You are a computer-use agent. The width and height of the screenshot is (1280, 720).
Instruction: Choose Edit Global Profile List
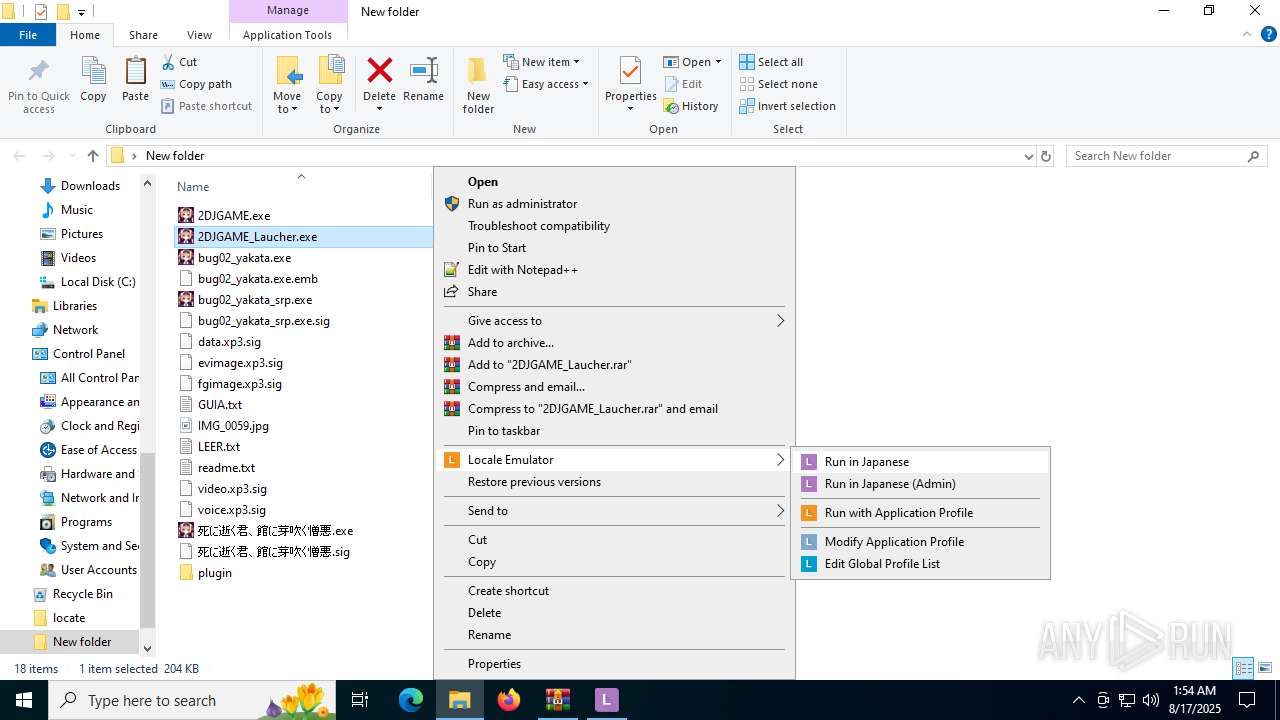(x=920, y=564)
